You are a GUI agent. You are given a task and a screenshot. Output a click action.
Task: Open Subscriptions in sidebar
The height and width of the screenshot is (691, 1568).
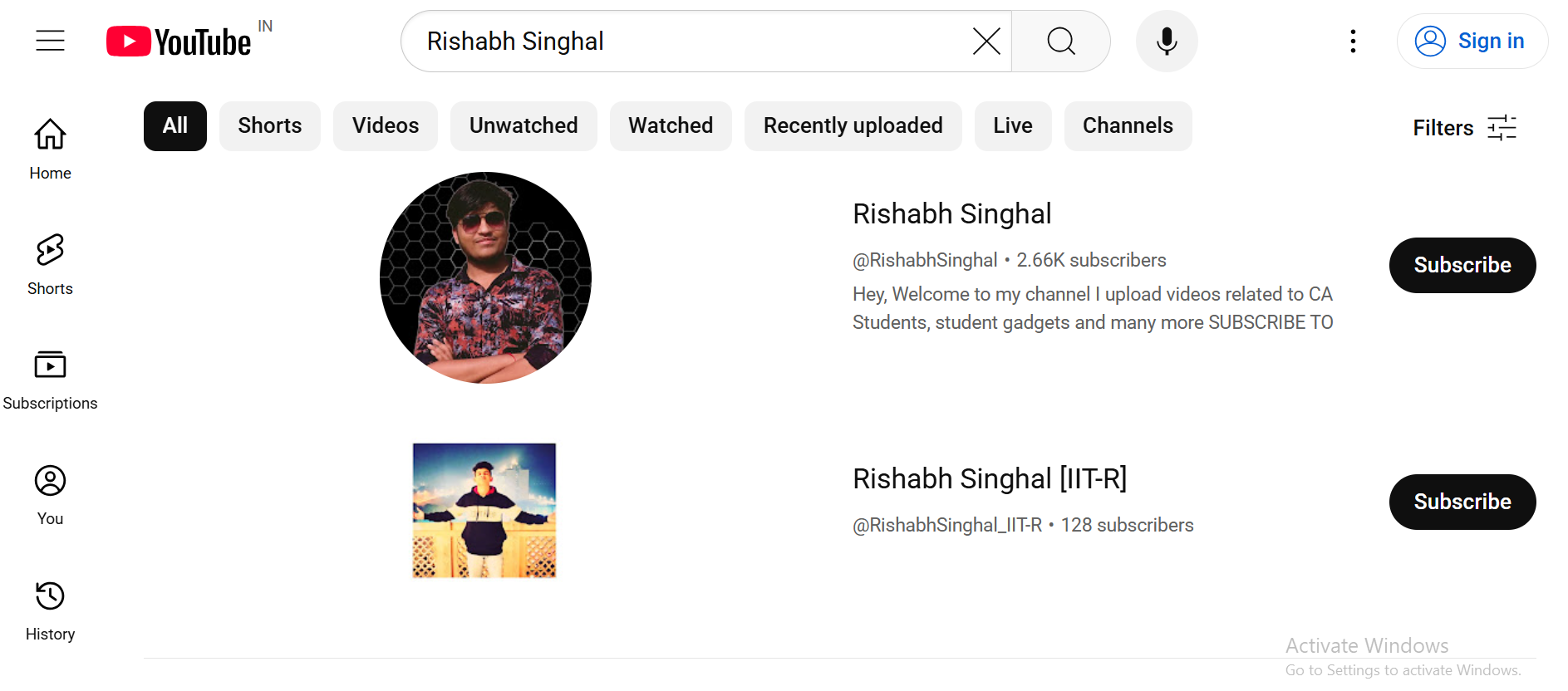coord(50,380)
